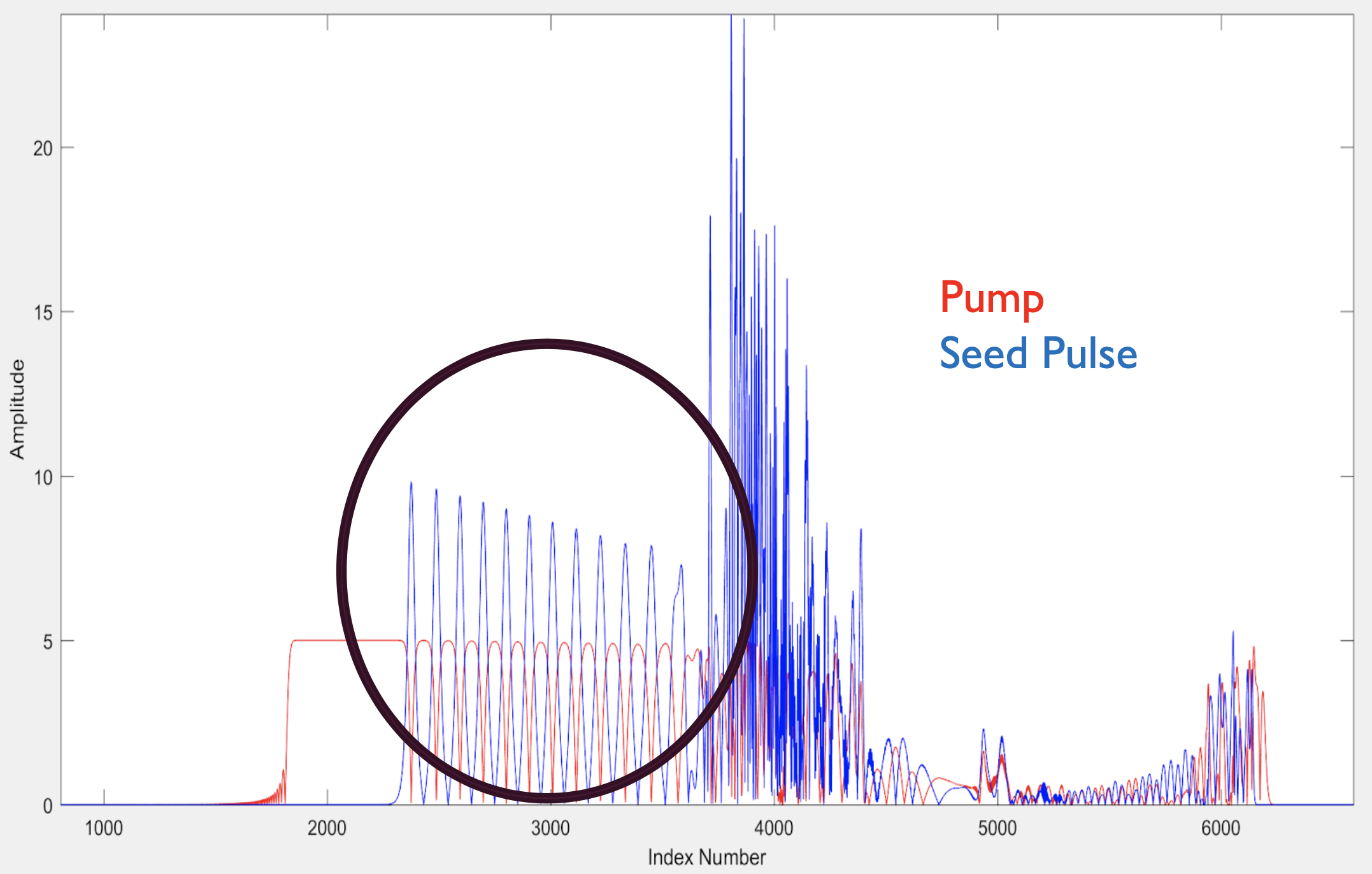The width and height of the screenshot is (1372, 874).
Task: Click the y-axis tick label 5
Action: point(48,641)
